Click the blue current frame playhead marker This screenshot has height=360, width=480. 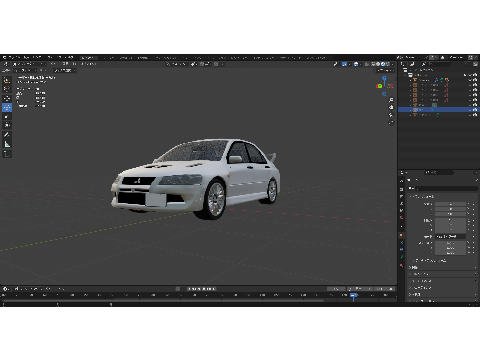click(x=354, y=295)
